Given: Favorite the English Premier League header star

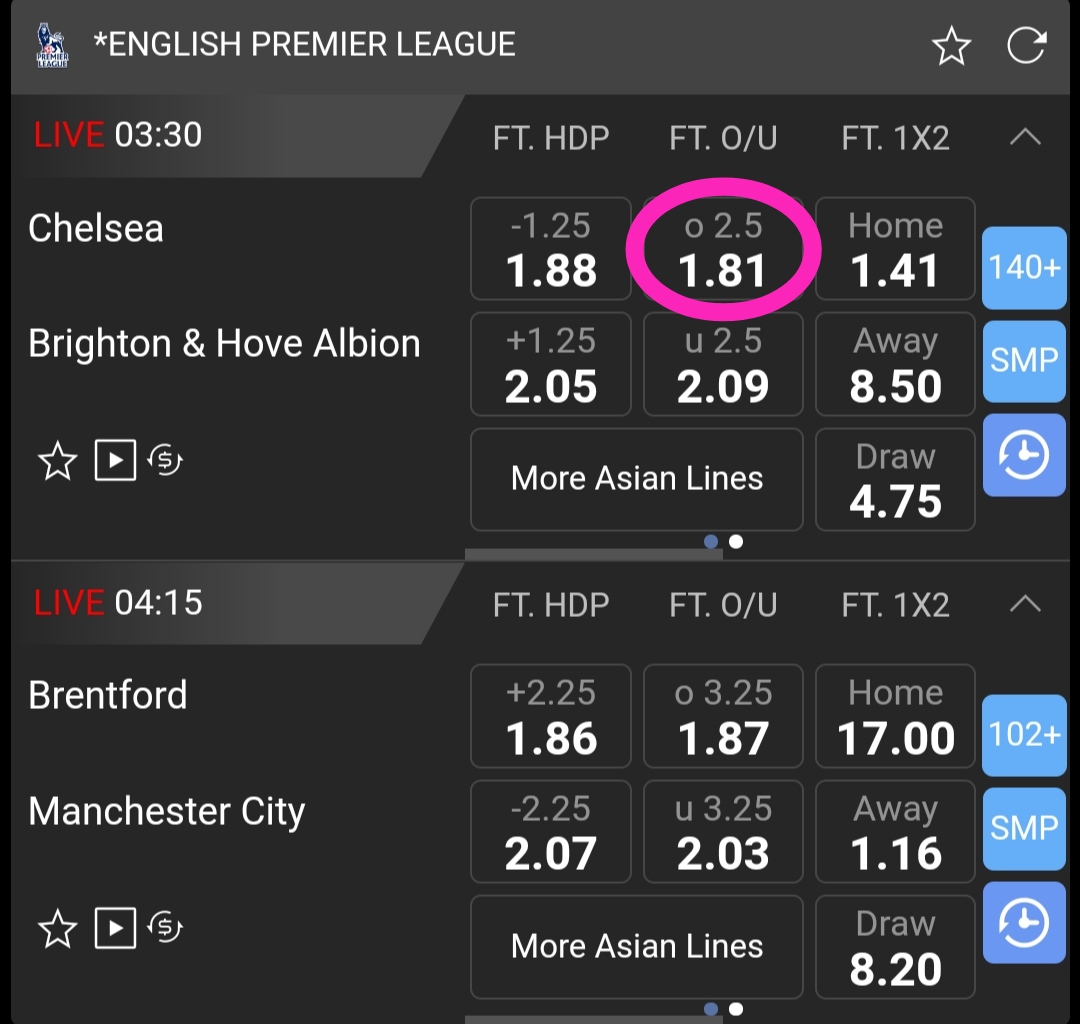Looking at the screenshot, I should (x=951, y=47).
